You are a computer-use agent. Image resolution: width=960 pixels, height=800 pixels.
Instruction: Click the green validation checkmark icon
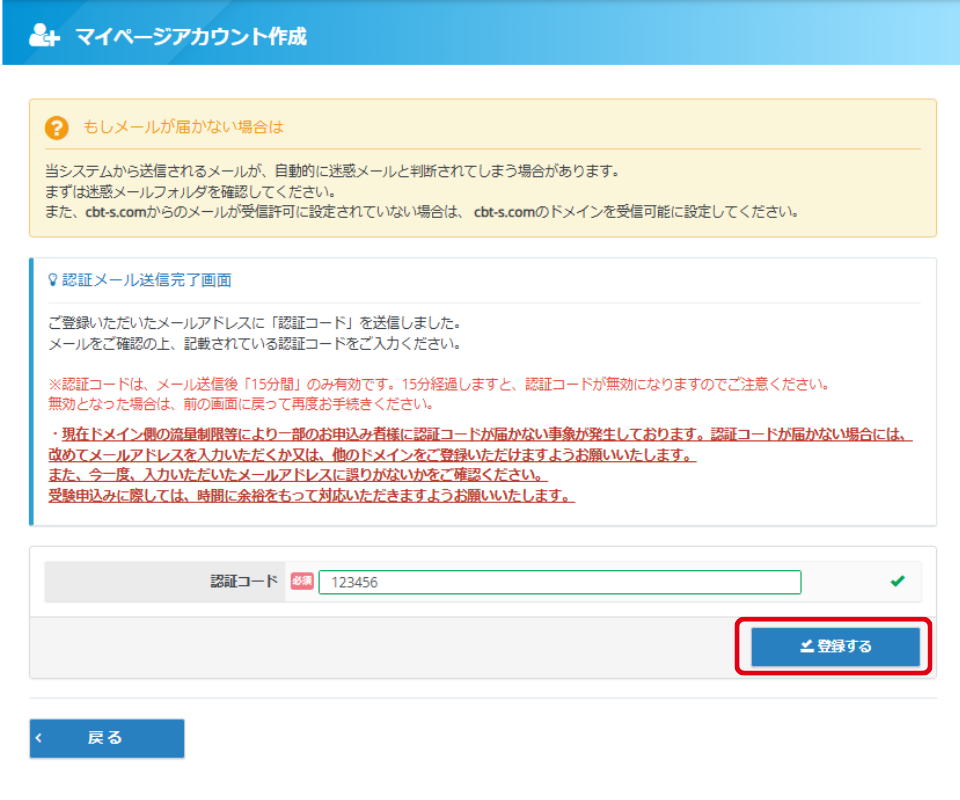[898, 581]
